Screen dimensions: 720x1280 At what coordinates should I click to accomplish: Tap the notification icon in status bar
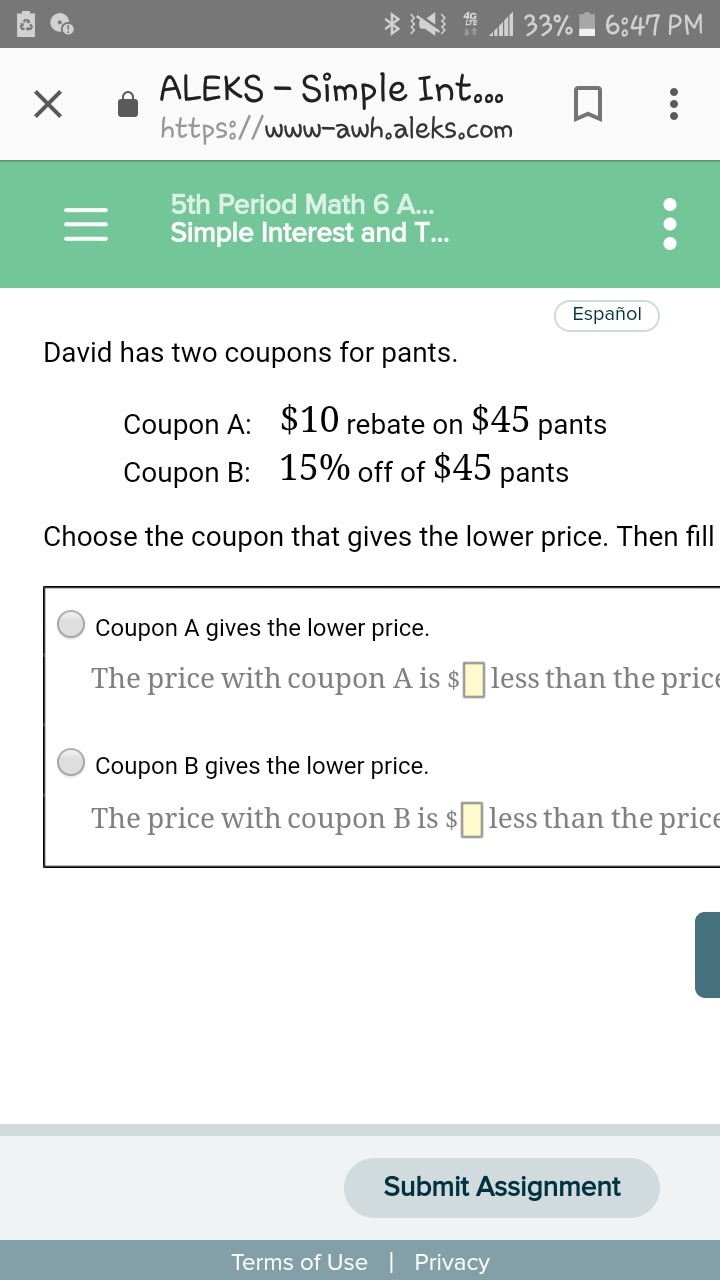pos(62,24)
